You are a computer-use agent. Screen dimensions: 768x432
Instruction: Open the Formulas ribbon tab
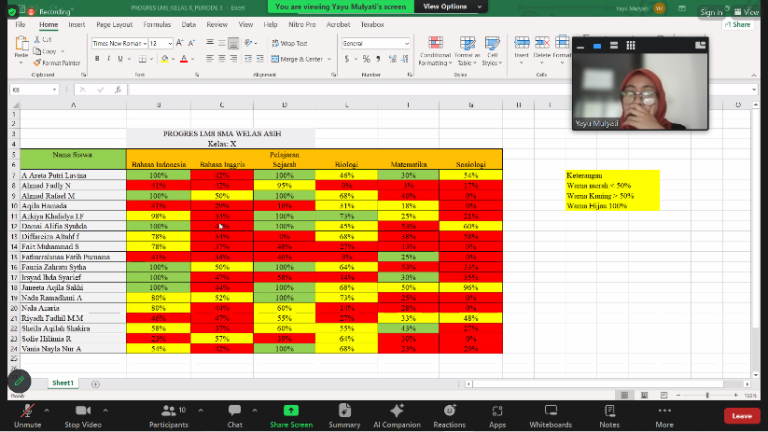coord(156,23)
